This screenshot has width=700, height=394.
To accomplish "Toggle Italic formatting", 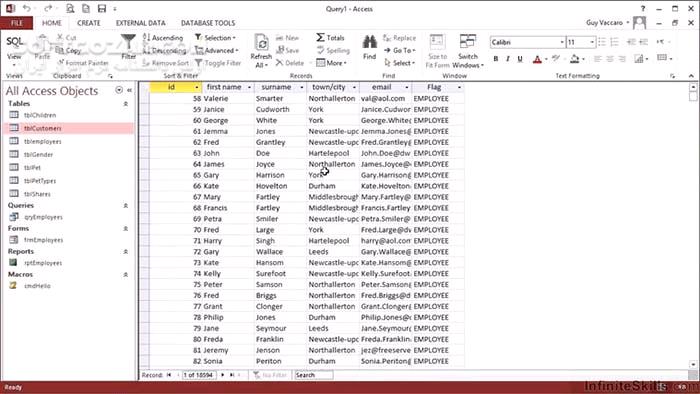I will coord(508,59).
